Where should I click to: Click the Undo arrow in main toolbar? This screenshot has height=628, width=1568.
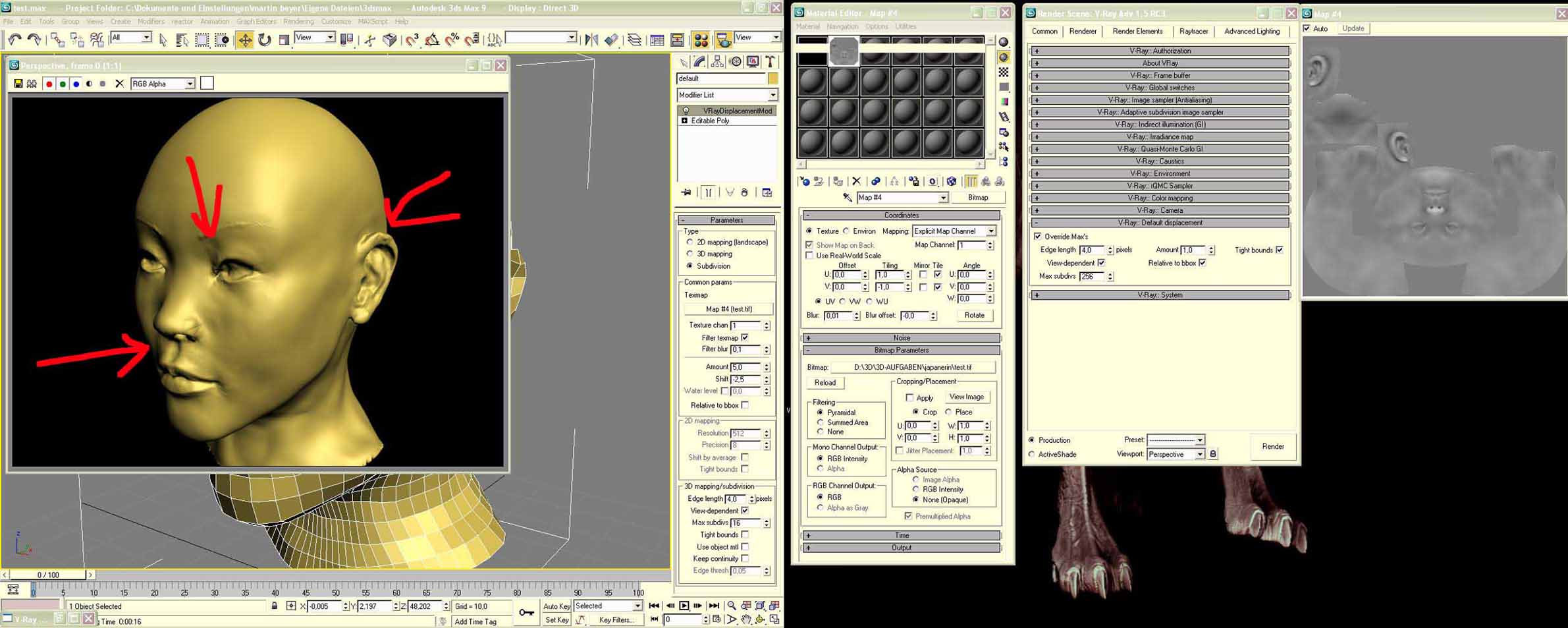[14, 40]
